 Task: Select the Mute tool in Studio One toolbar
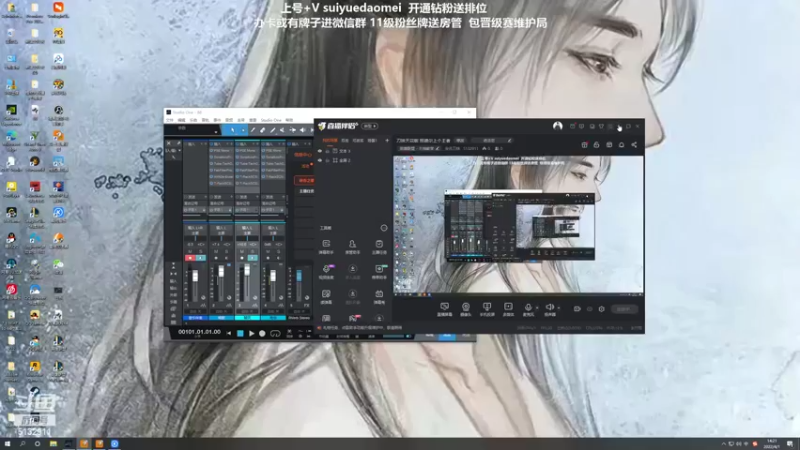(x=283, y=130)
